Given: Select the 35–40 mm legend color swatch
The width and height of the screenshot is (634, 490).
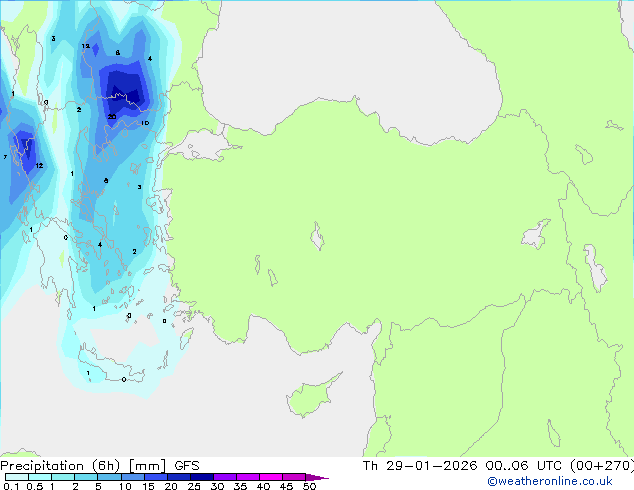Looking at the screenshot, I should point(247,477).
